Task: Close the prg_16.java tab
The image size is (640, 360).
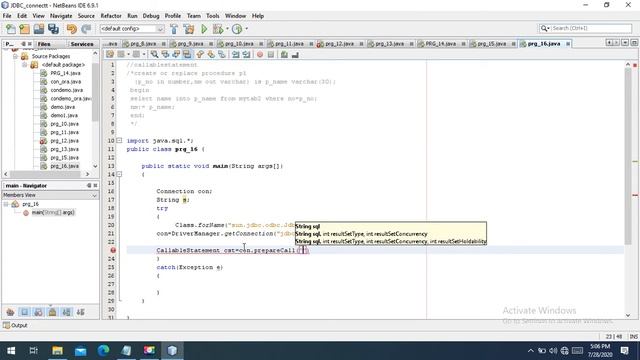Action: tap(568, 44)
